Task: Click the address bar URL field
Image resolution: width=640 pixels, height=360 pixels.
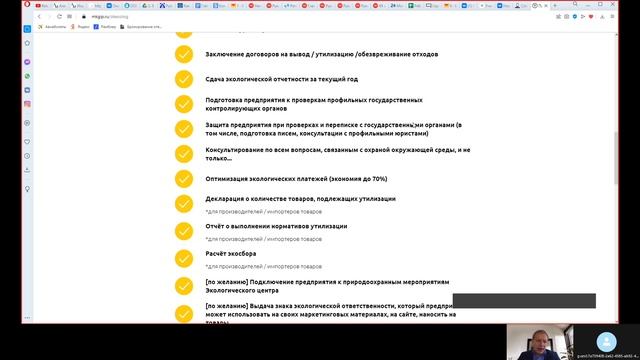Action: coord(318,17)
